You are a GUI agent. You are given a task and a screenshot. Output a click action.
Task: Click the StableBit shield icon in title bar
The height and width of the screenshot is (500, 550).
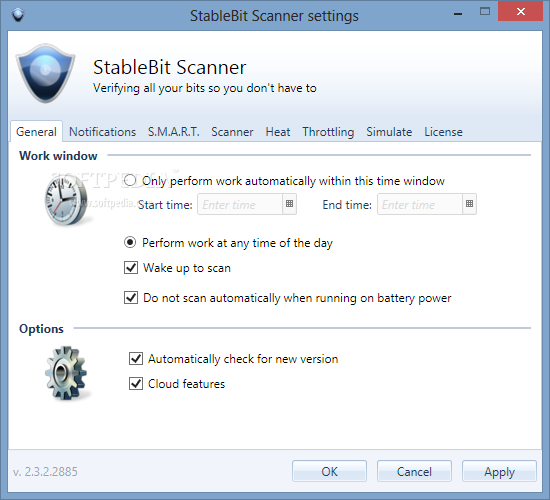coord(18,15)
